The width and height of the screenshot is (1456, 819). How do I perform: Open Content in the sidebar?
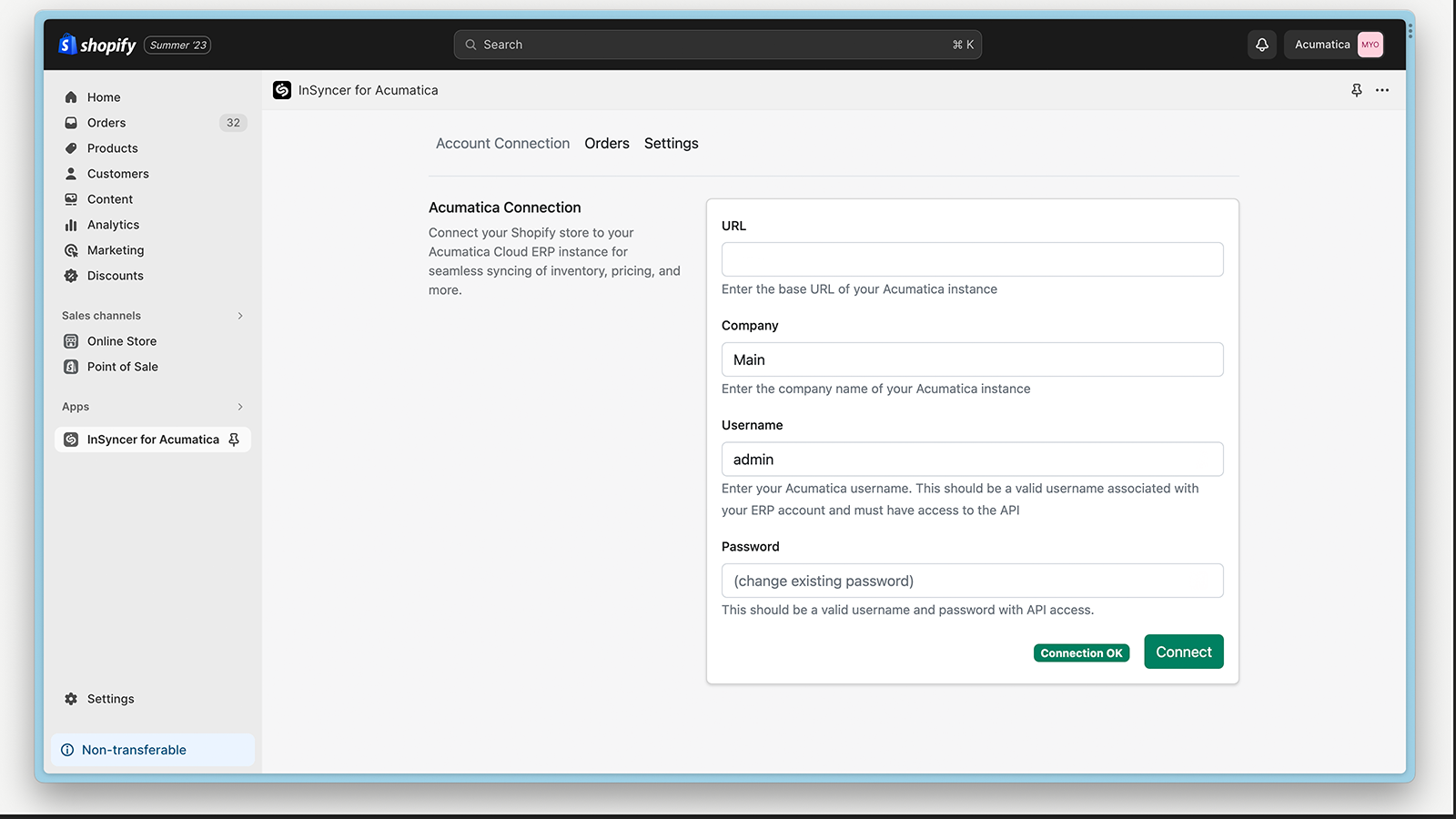[110, 199]
